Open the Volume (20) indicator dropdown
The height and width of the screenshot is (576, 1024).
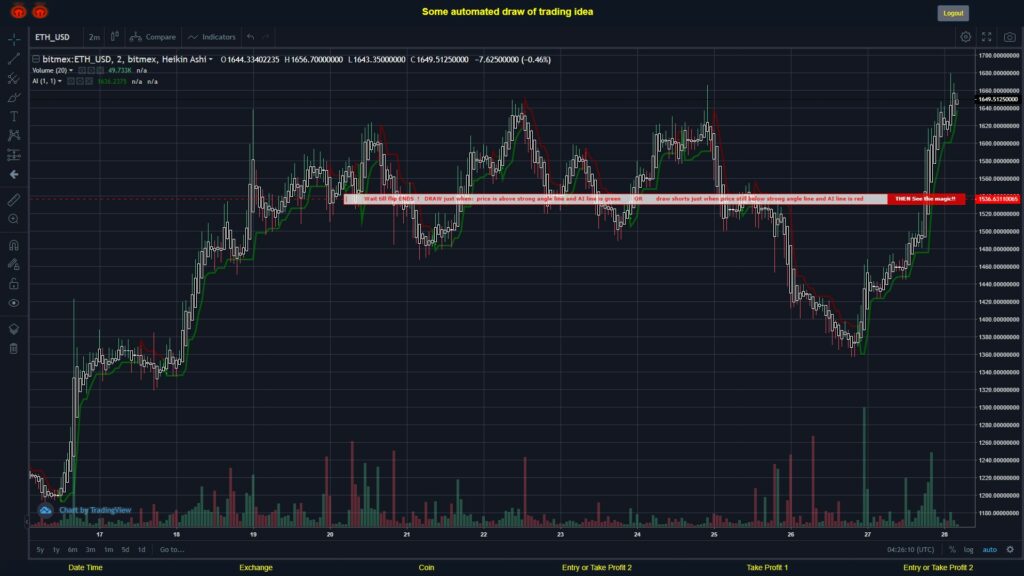point(71,71)
